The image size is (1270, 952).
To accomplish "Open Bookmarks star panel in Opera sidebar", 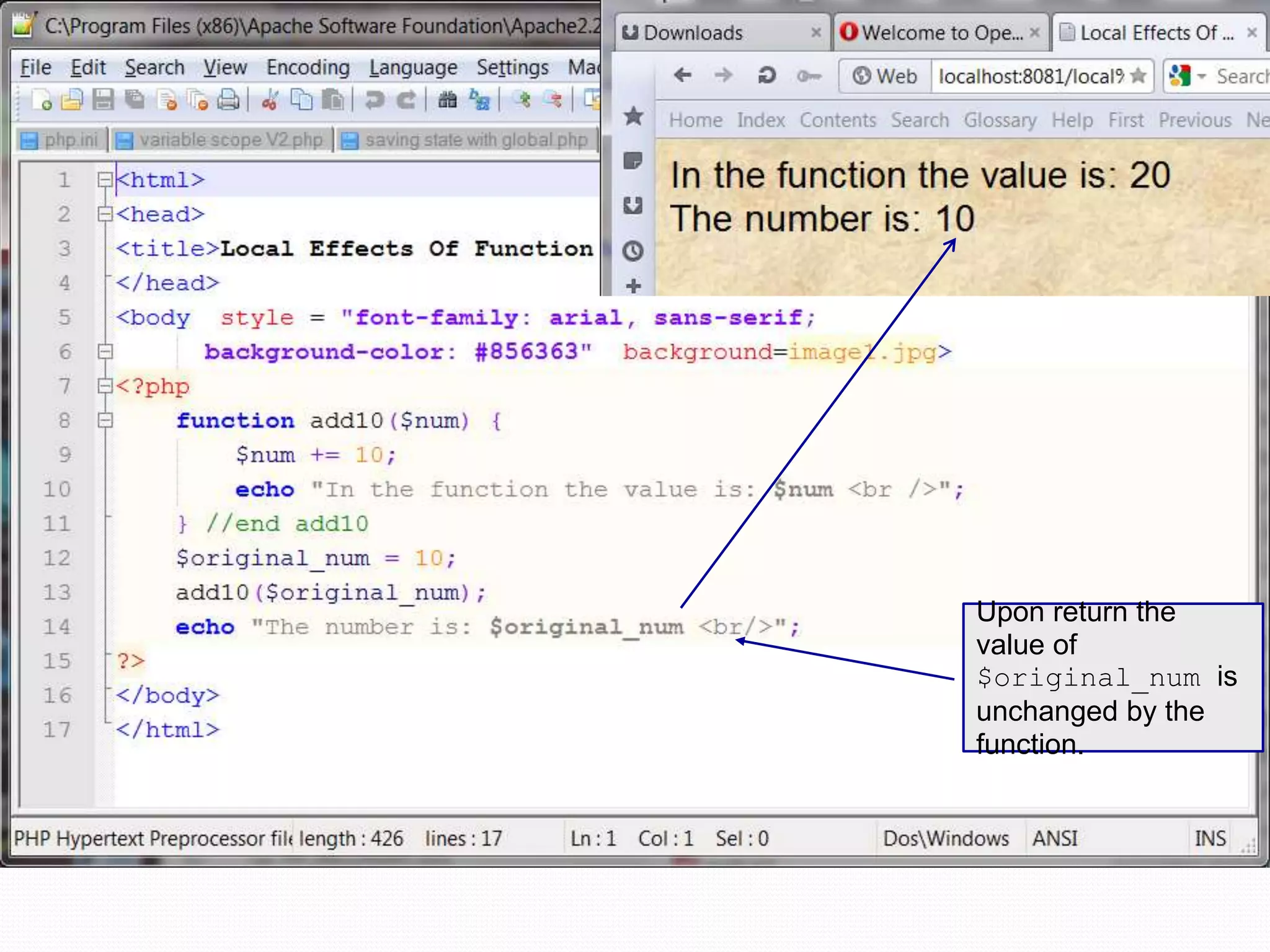I will (x=633, y=116).
